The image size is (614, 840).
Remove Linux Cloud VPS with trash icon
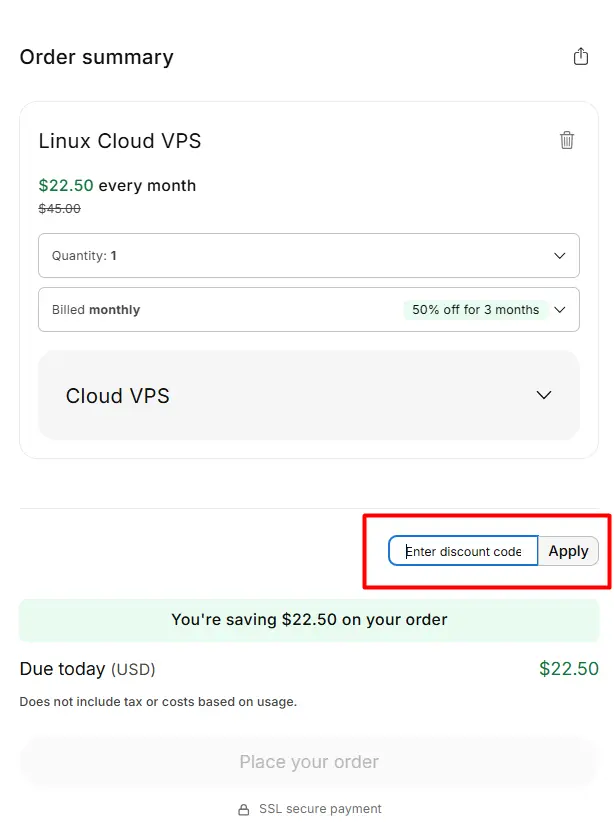[x=567, y=140]
